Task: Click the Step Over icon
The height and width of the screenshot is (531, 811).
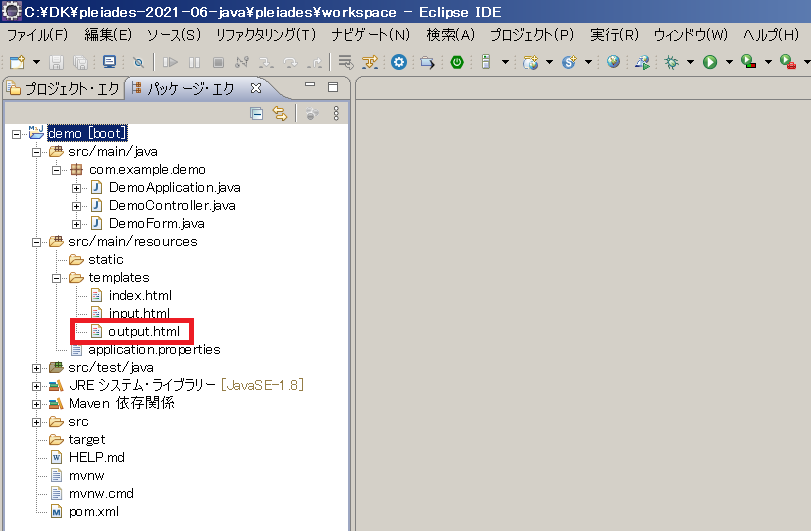Action: (291, 63)
